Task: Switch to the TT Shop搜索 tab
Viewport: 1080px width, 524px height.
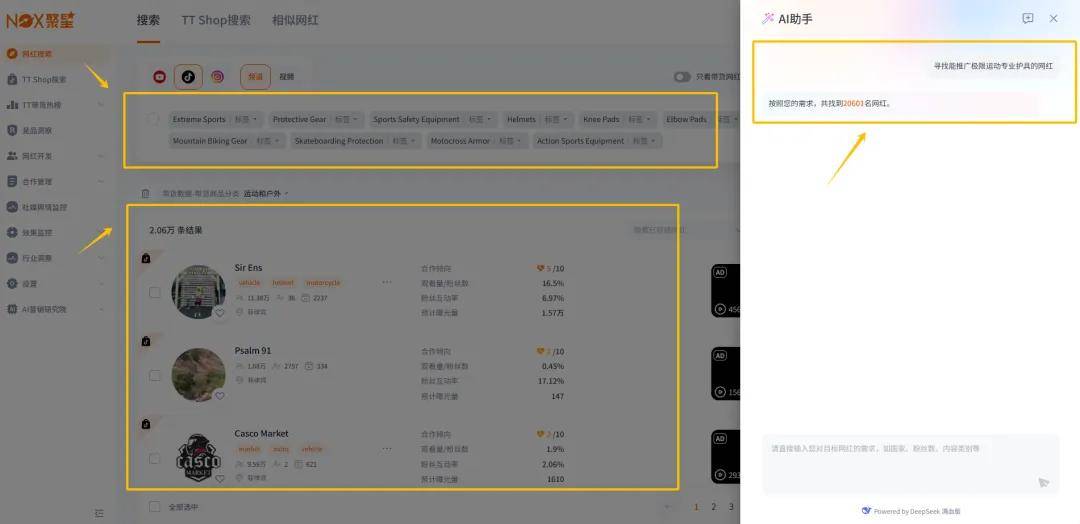Action: [216, 20]
